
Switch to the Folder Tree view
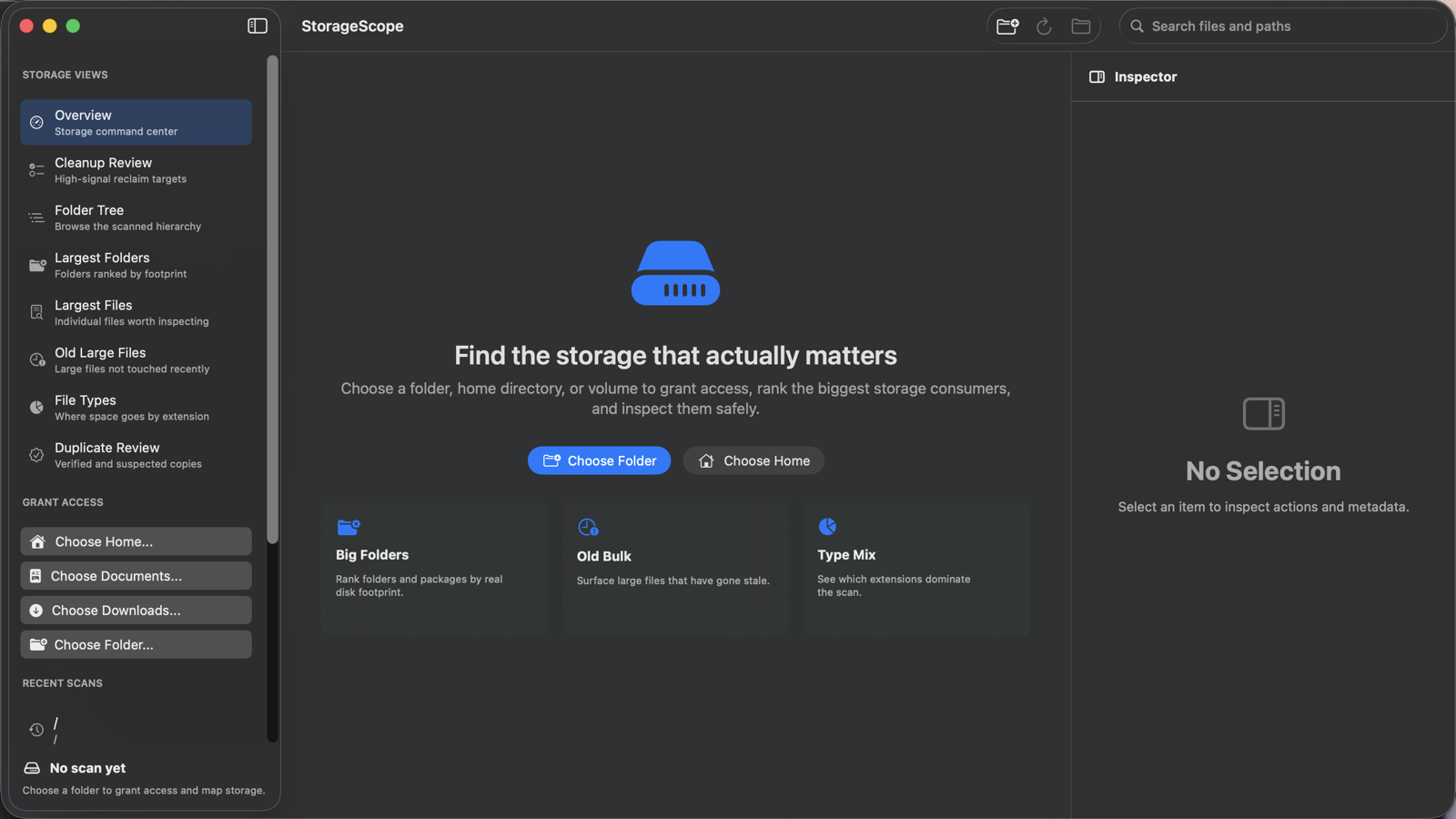(x=136, y=217)
